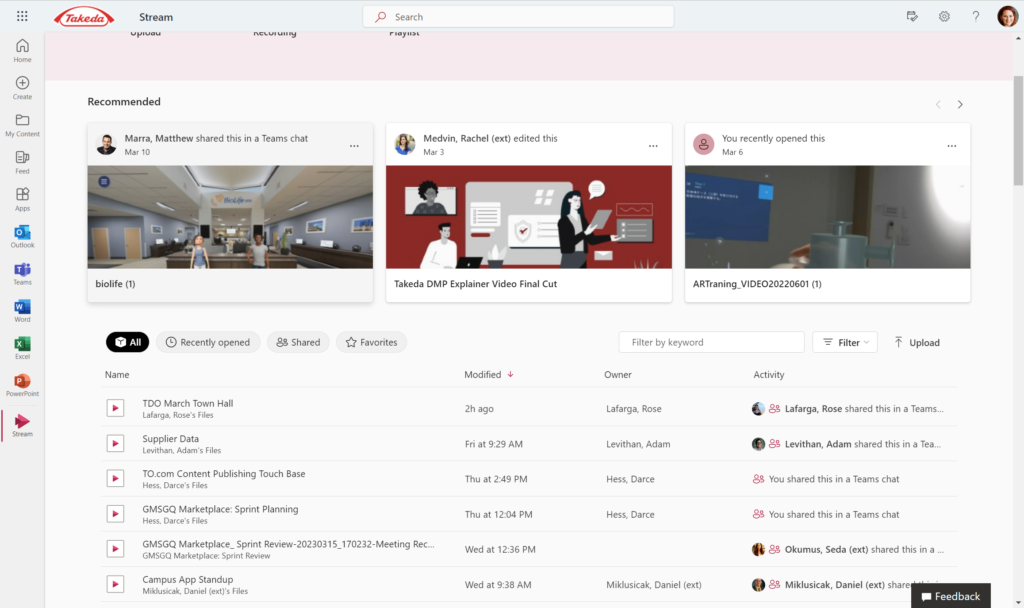Play Supplier Data video icon
The image size is (1024, 608).
click(115, 443)
